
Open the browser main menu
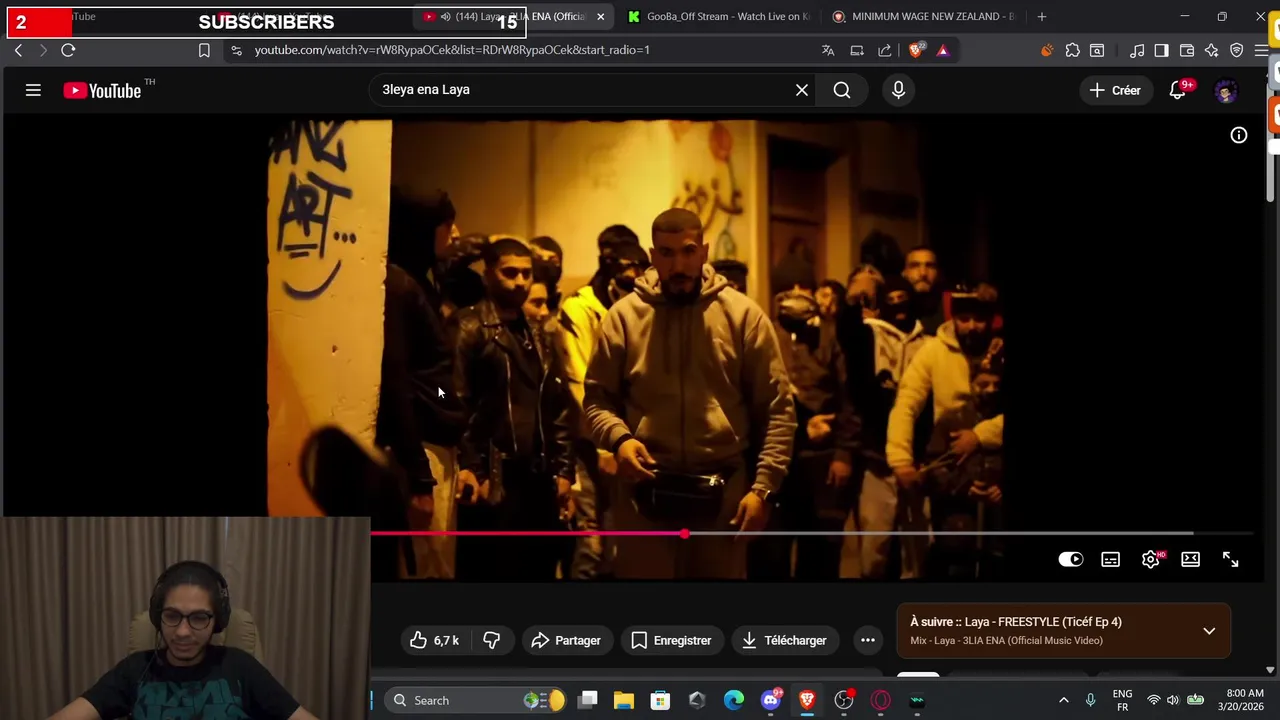coord(1262,50)
